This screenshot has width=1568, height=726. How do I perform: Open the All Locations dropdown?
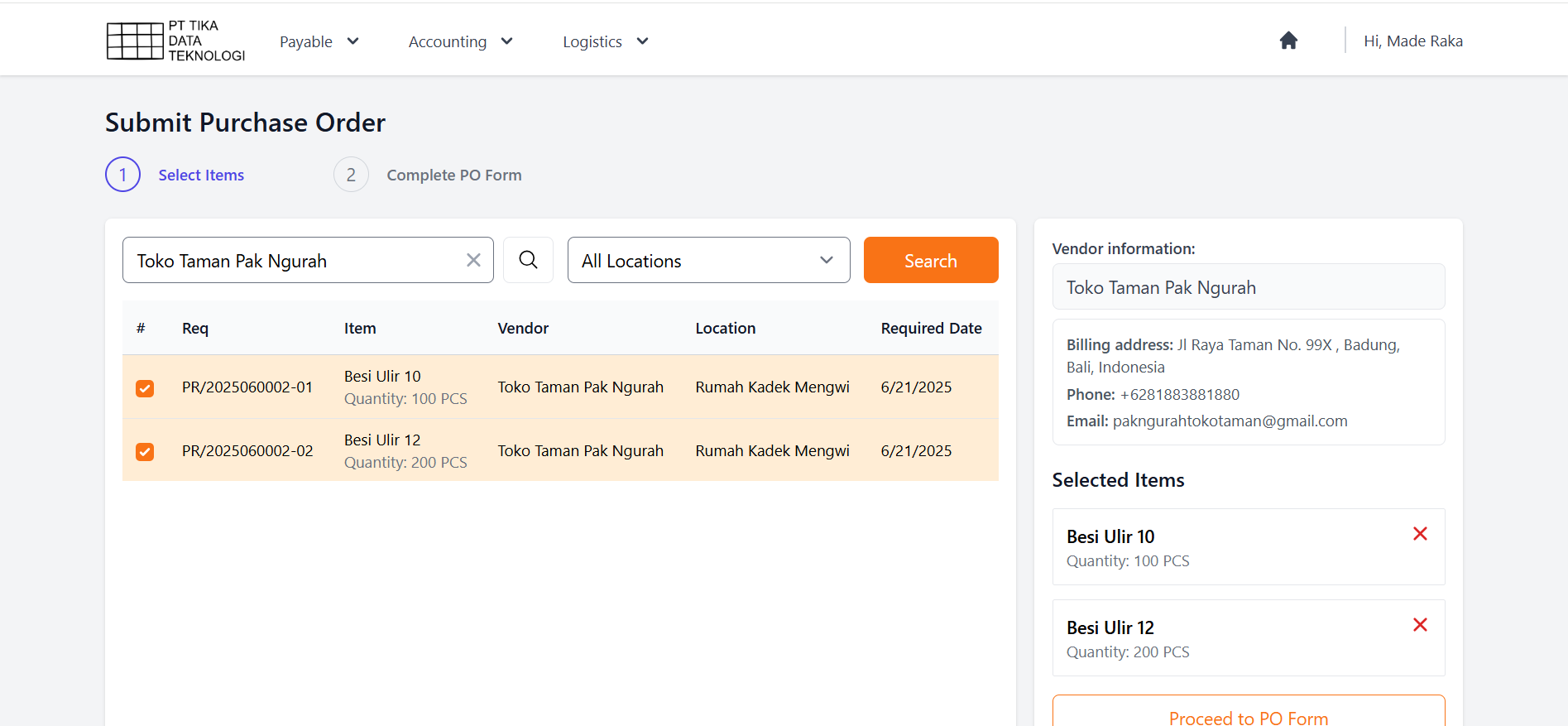pos(708,260)
